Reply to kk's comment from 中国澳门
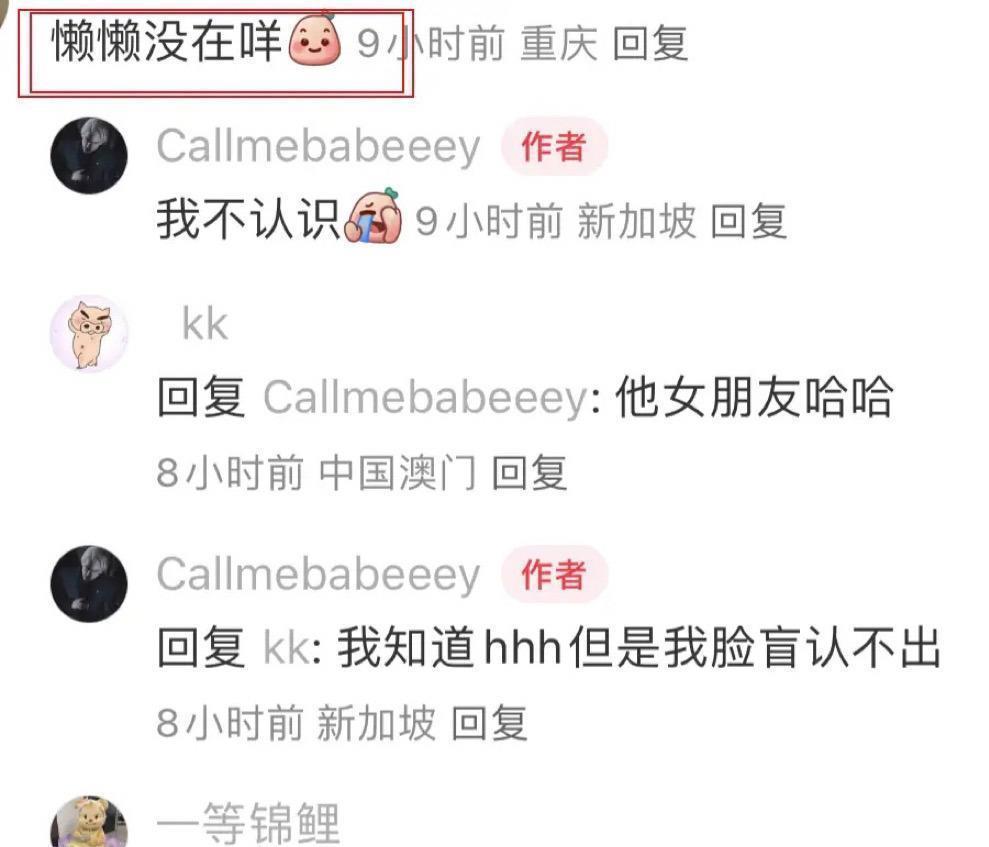989x847 pixels. [529, 472]
